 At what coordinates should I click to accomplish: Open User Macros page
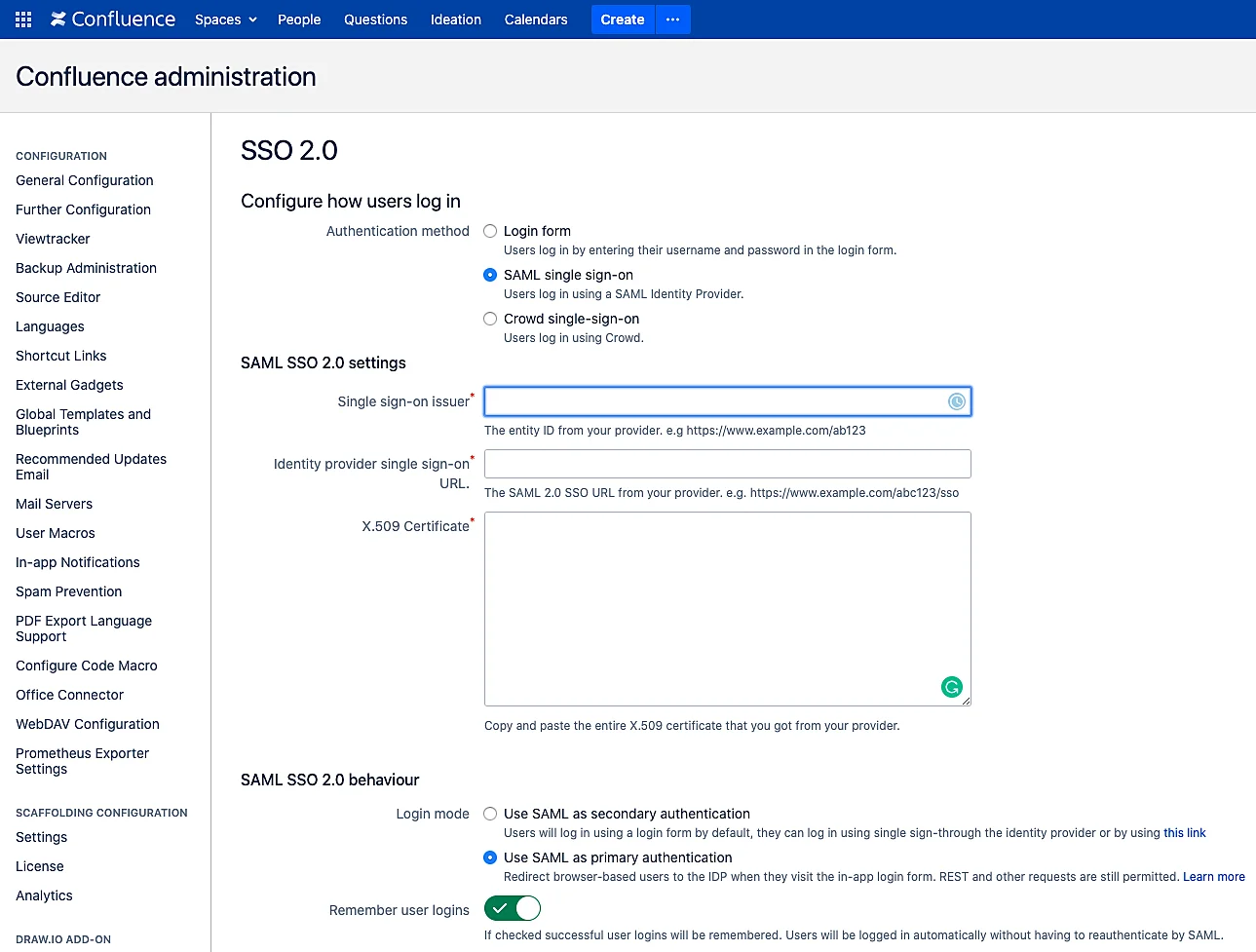pyautogui.click(x=56, y=533)
